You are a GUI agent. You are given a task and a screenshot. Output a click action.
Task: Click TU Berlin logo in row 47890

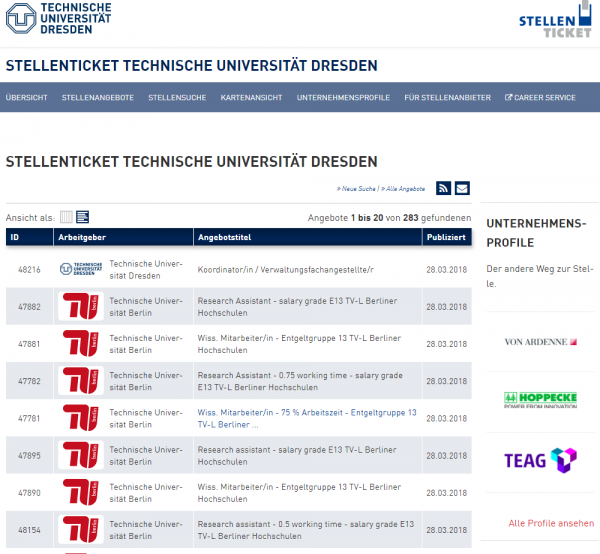click(x=81, y=492)
